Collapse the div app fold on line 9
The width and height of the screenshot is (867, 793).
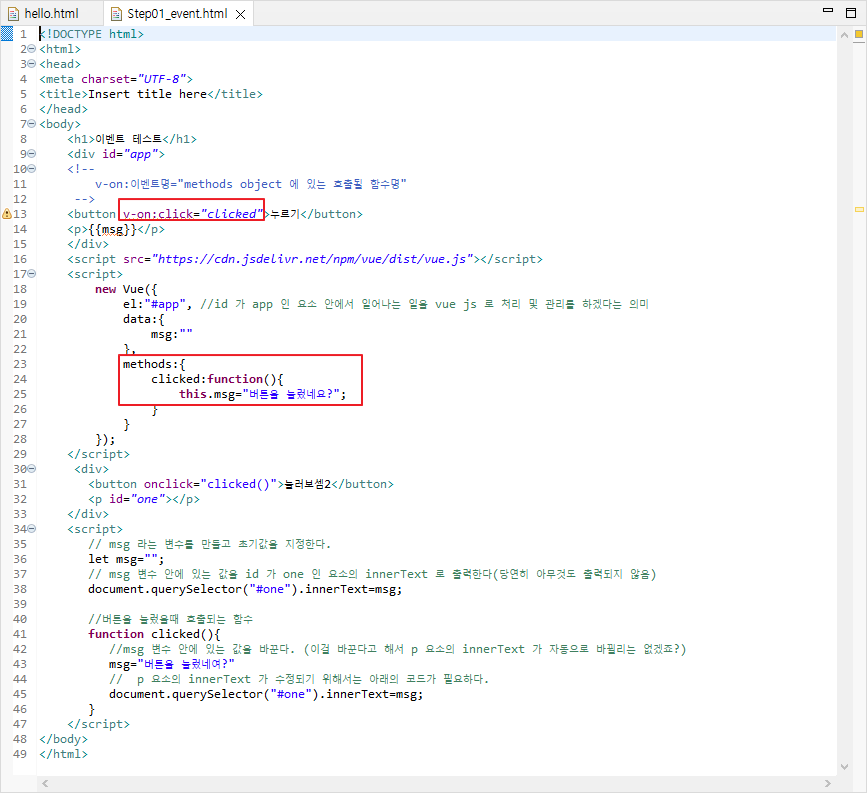coord(32,154)
